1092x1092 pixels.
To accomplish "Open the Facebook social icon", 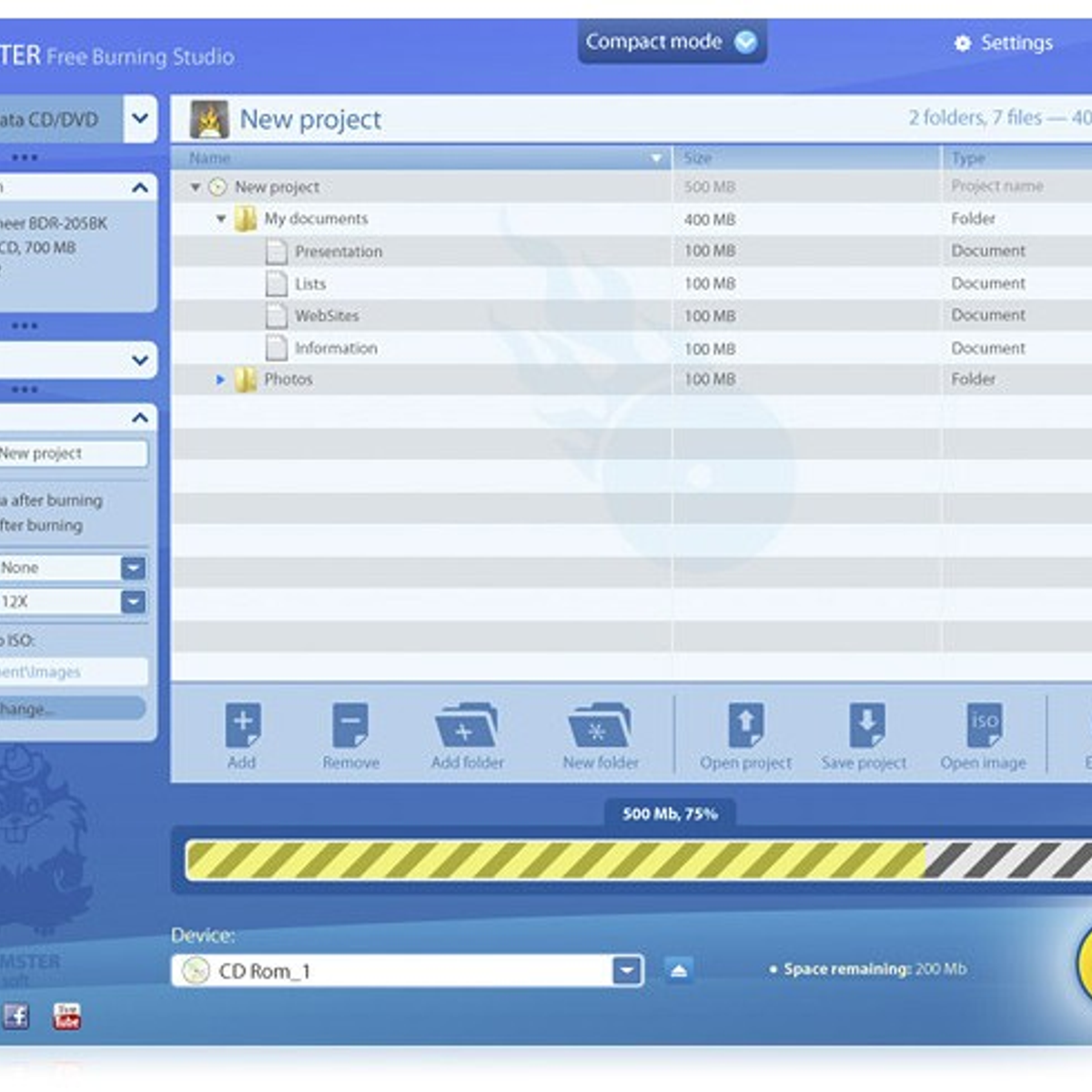I will [x=15, y=1016].
